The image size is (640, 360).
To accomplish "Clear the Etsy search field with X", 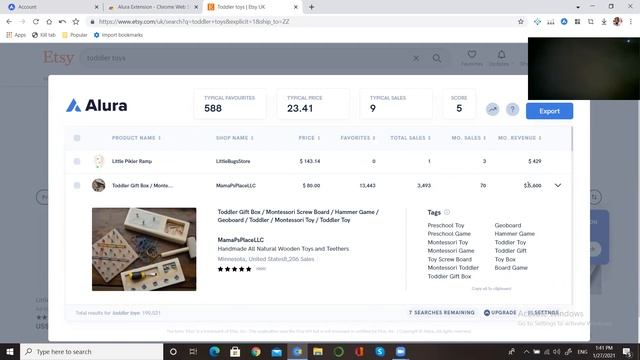I will [416, 58].
